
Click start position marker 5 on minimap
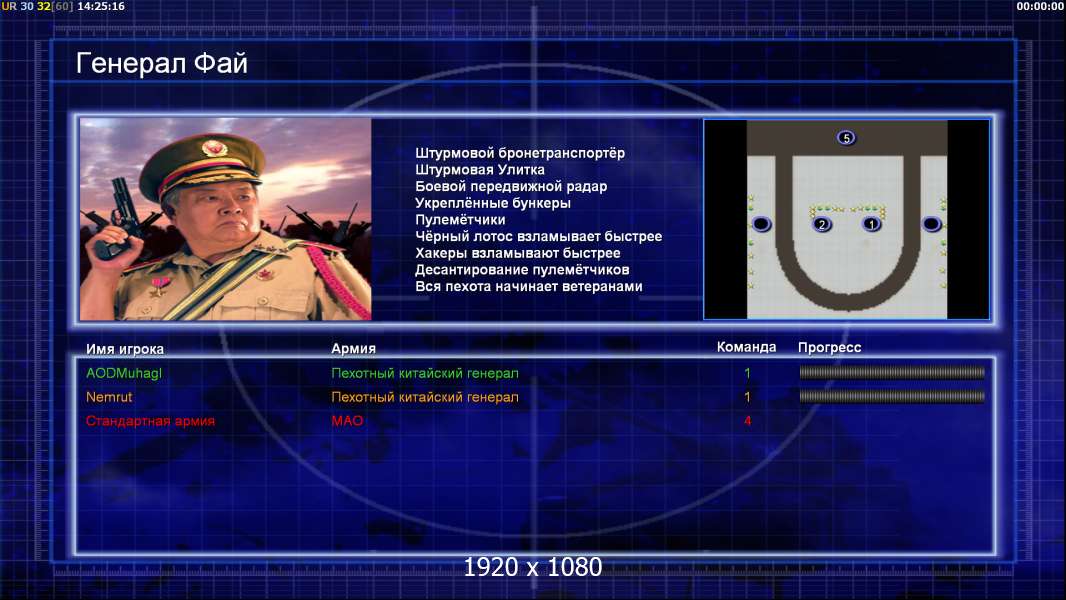click(x=846, y=138)
